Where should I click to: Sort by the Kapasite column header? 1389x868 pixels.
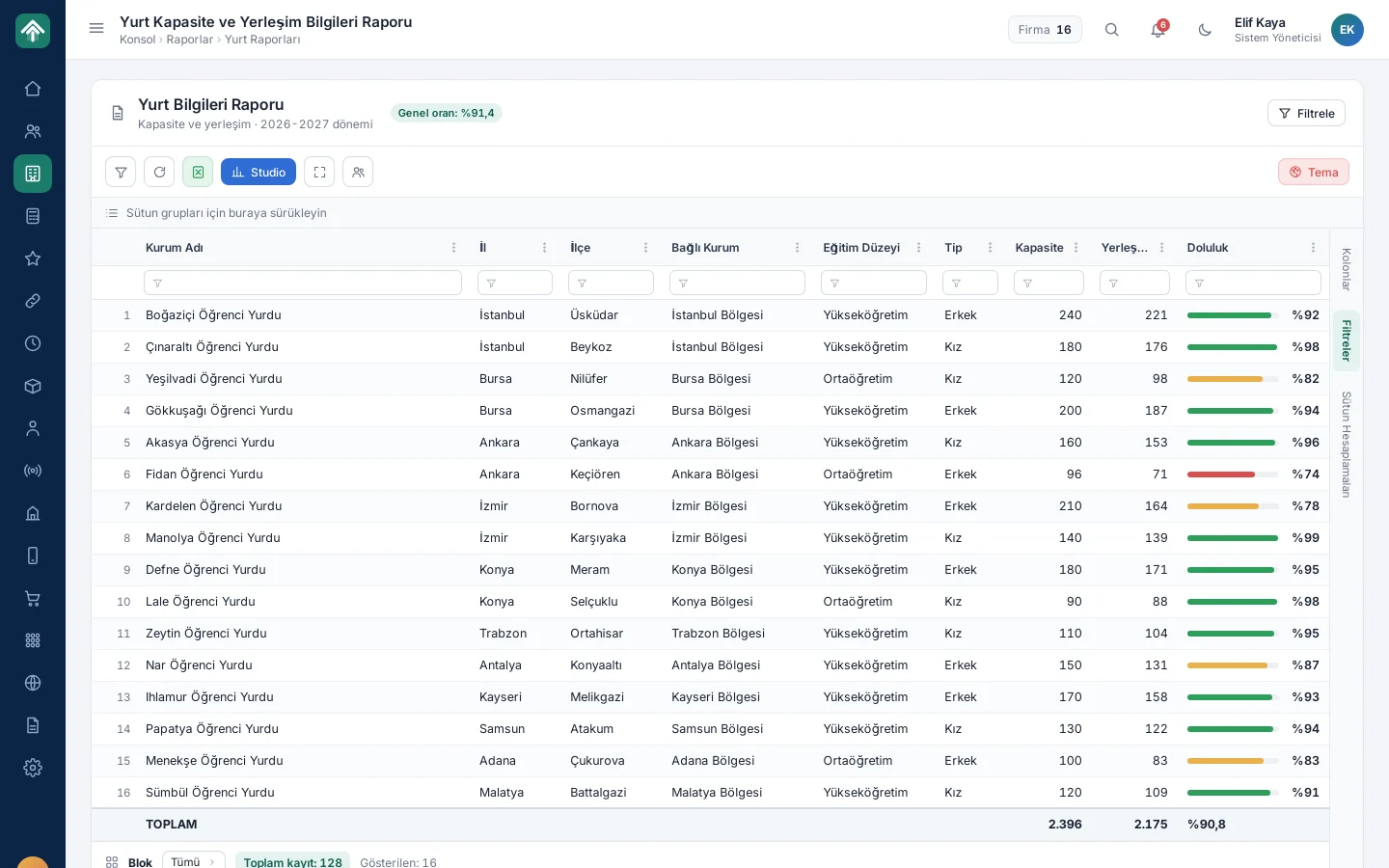[x=1039, y=248]
